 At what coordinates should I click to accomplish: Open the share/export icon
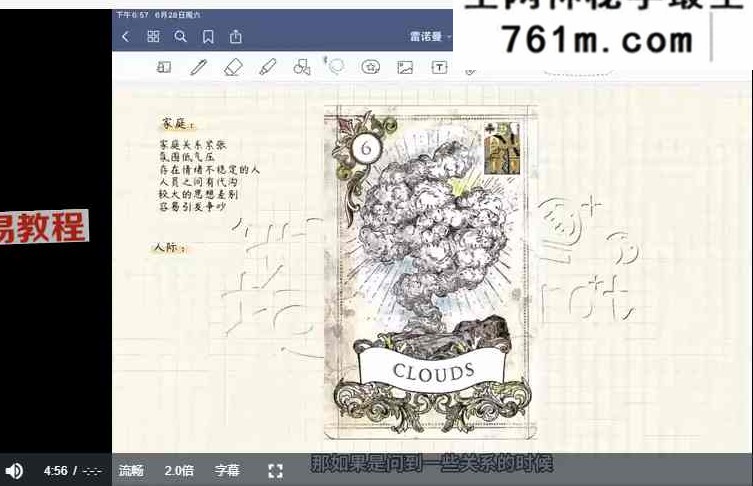pos(235,36)
